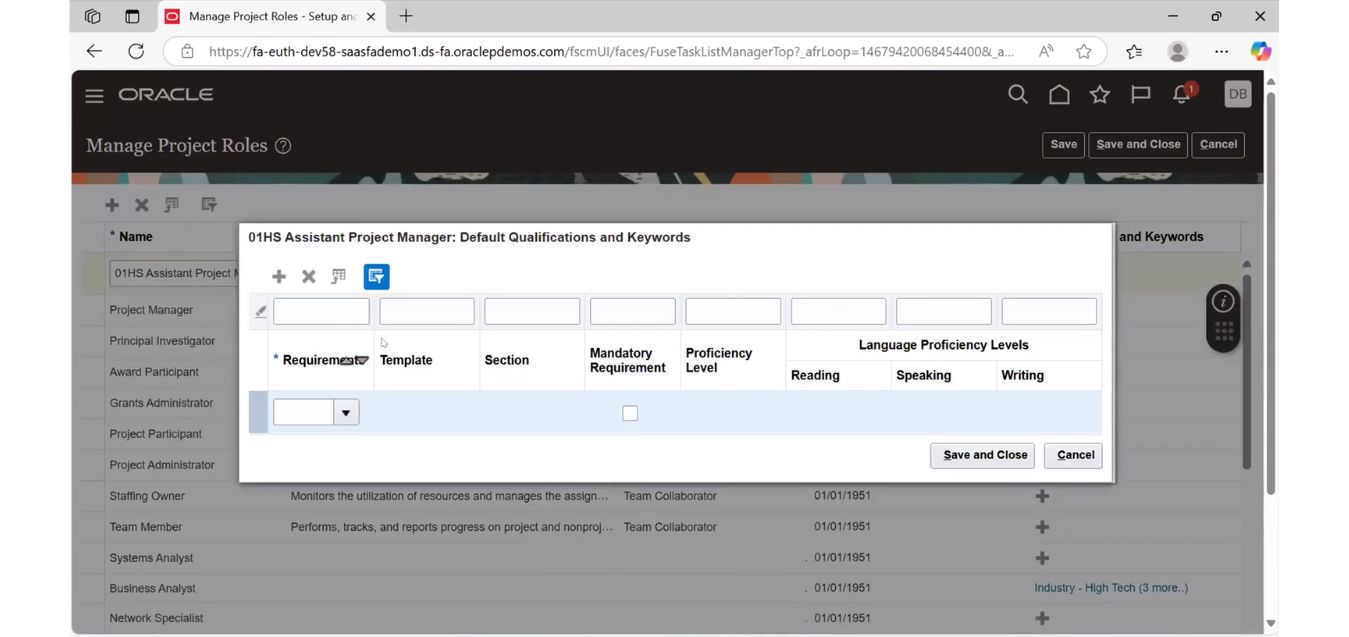Switch to the Manage Project Roles browser tab

coord(265,16)
